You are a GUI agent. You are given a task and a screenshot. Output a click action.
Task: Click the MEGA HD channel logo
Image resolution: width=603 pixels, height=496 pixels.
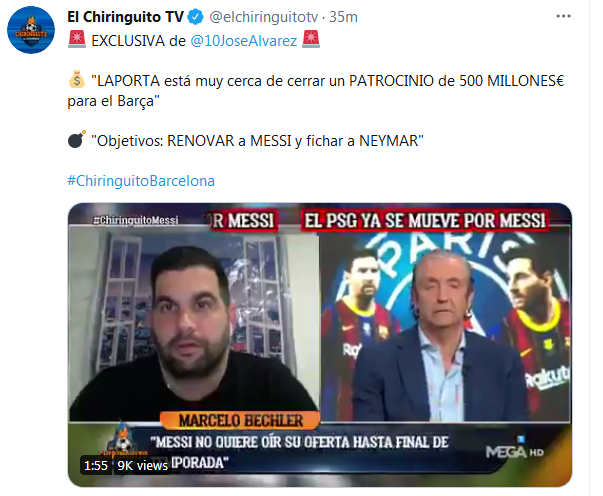(515, 451)
